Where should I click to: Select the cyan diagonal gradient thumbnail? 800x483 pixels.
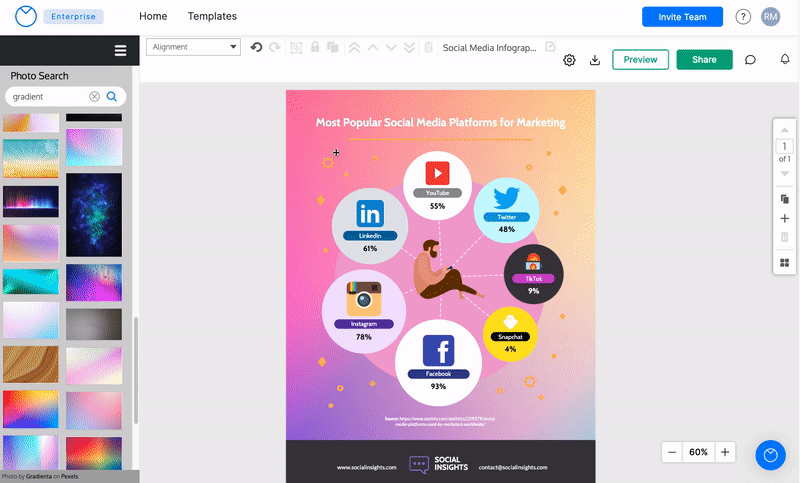(x=31, y=282)
